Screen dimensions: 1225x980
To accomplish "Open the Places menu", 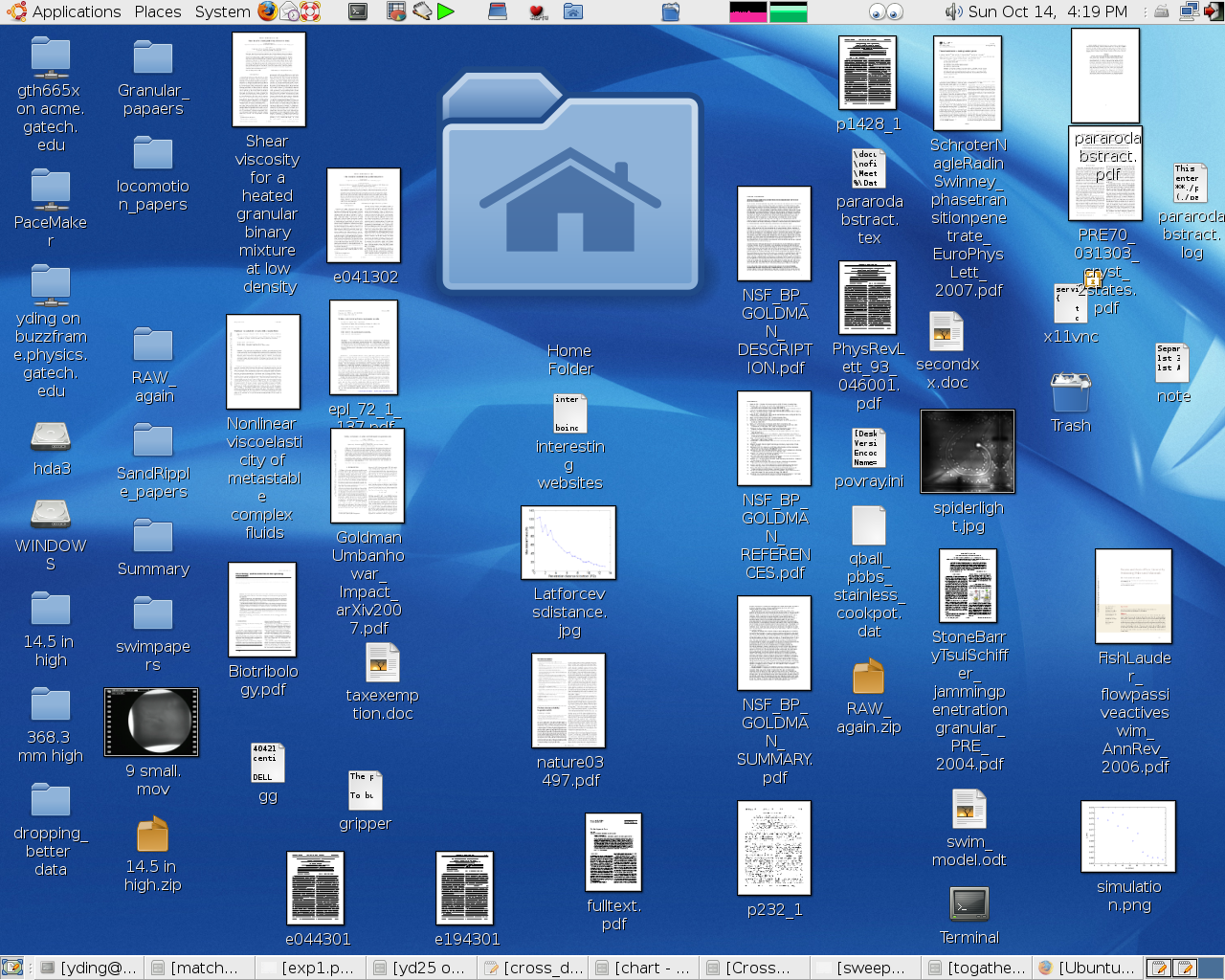I will point(158,11).
